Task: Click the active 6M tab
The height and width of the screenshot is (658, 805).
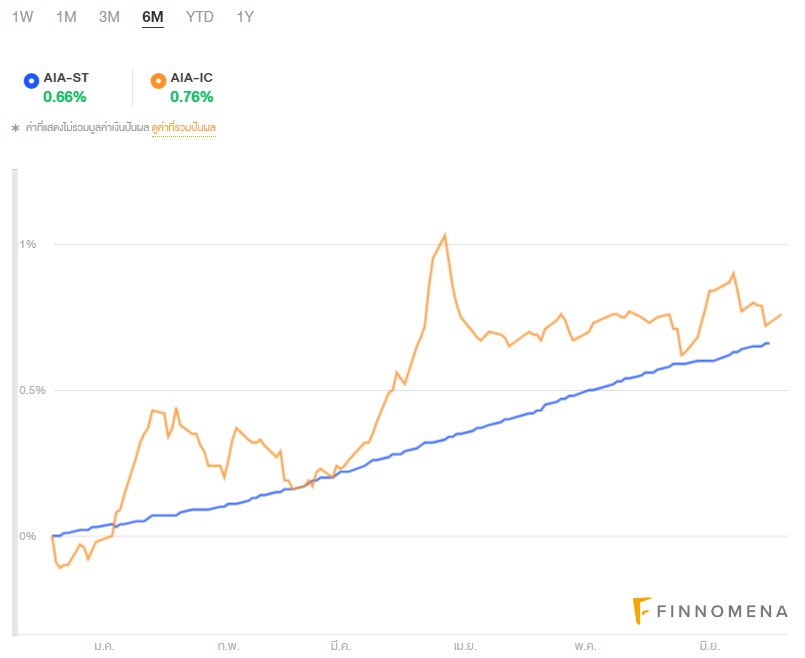Action: (153, 17)
